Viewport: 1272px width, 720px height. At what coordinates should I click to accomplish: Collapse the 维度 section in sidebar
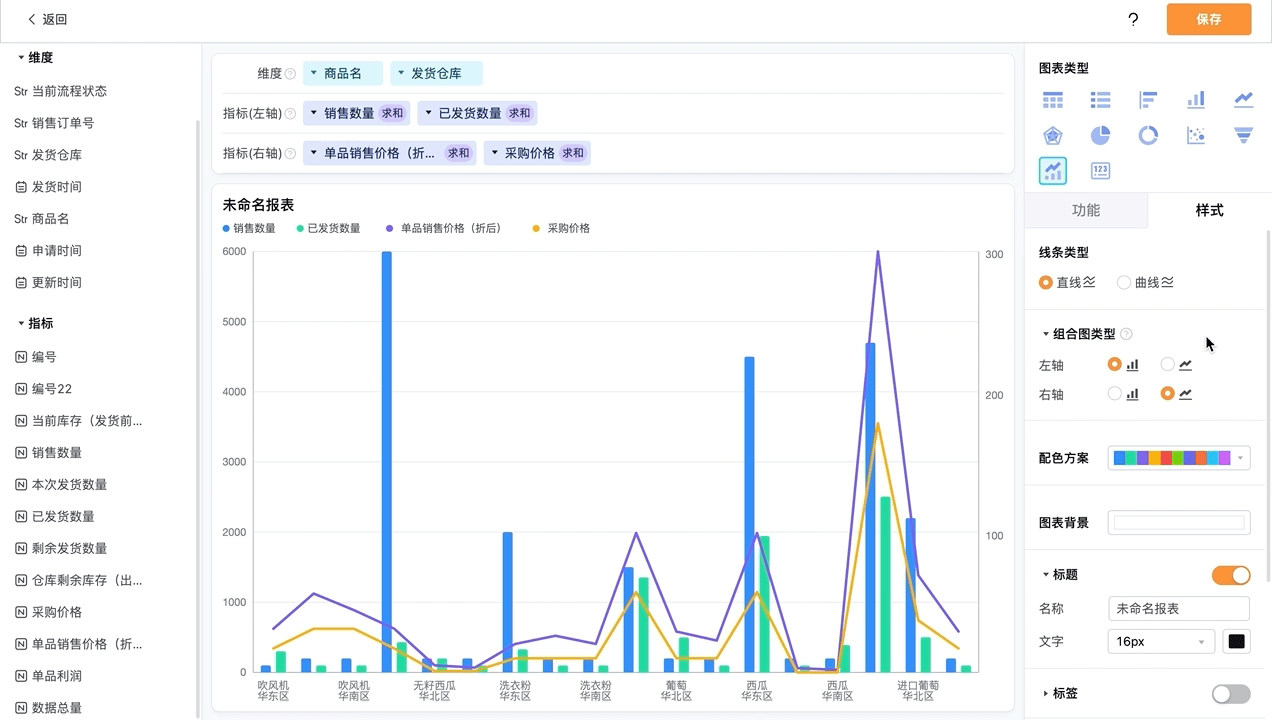pyautogui.click(x=21, y=58)
